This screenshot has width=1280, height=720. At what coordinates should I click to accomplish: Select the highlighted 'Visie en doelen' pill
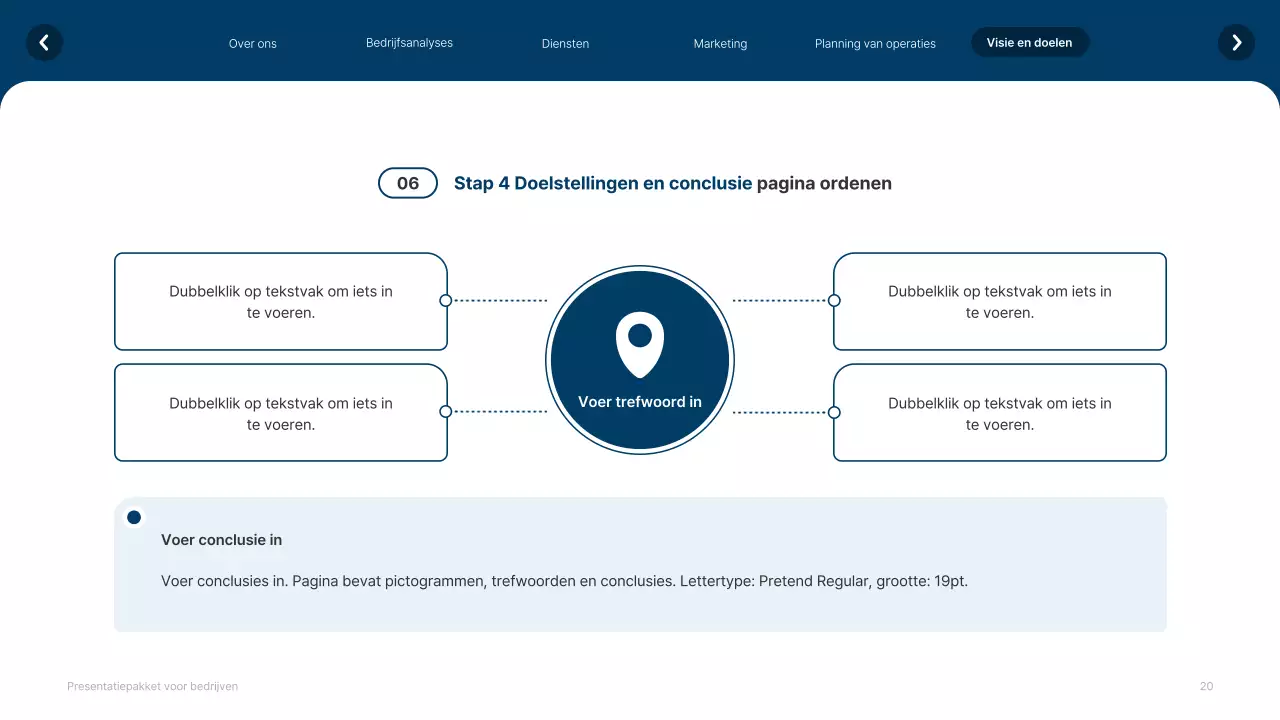pos(1030,42)
